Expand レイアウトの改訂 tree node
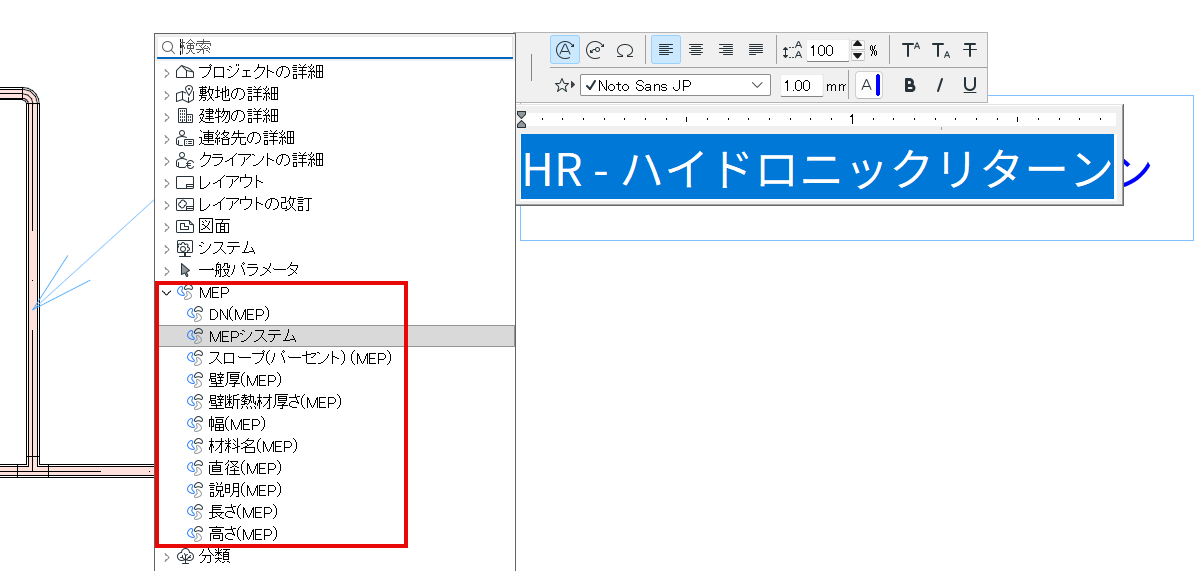Screen dimensions: 1204x571 (x=166, y=204)
